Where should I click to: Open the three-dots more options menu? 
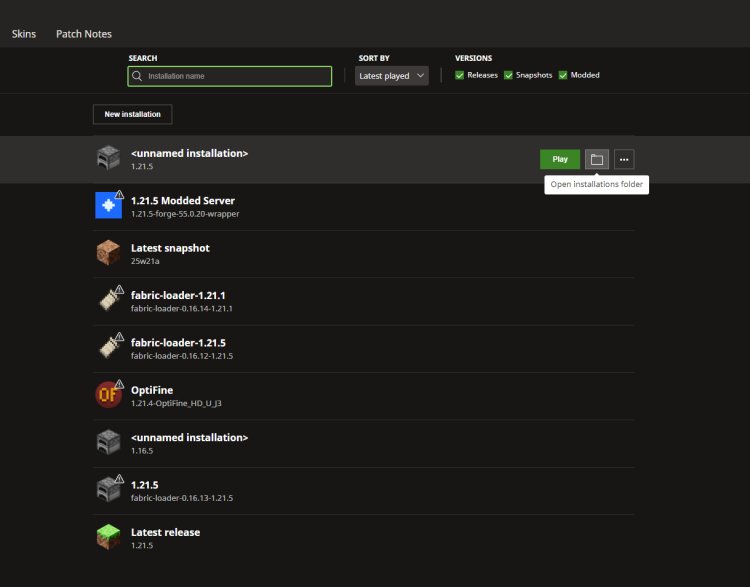(624, 159)
